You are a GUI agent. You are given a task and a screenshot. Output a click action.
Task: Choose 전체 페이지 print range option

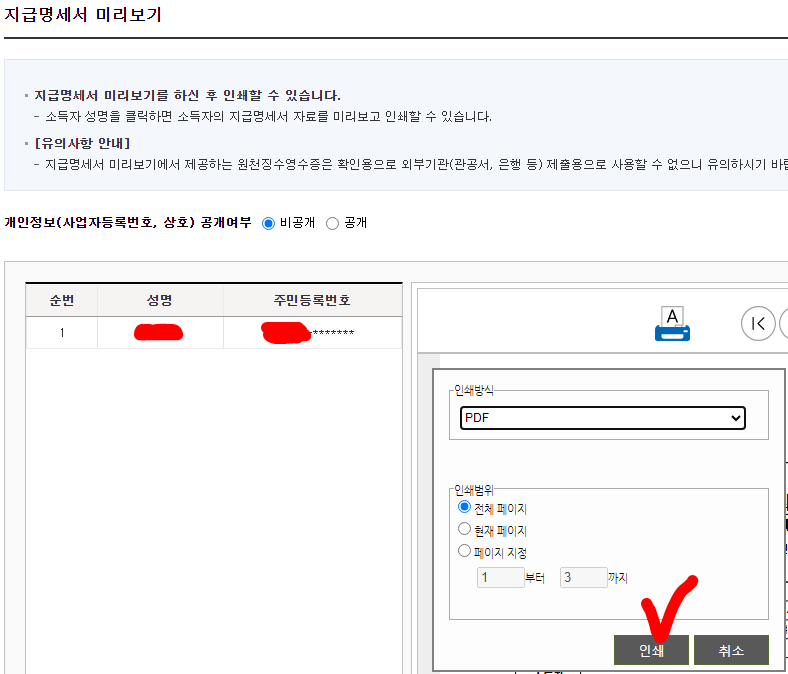464,507
